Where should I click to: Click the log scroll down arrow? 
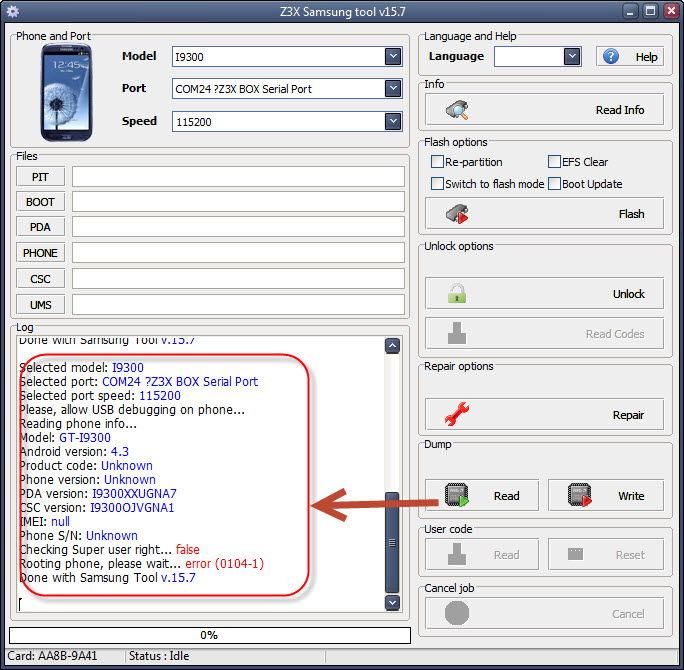pyautogui.click(x=393, y=602)
